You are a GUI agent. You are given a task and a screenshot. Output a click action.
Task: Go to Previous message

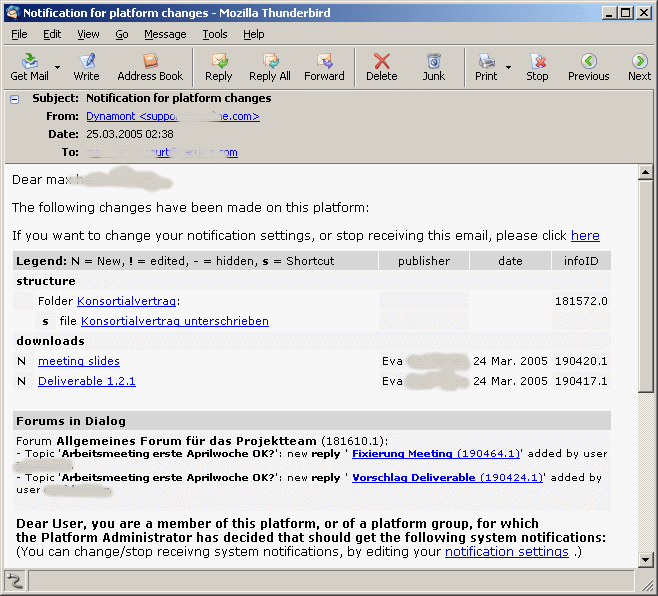coord(588,67)
